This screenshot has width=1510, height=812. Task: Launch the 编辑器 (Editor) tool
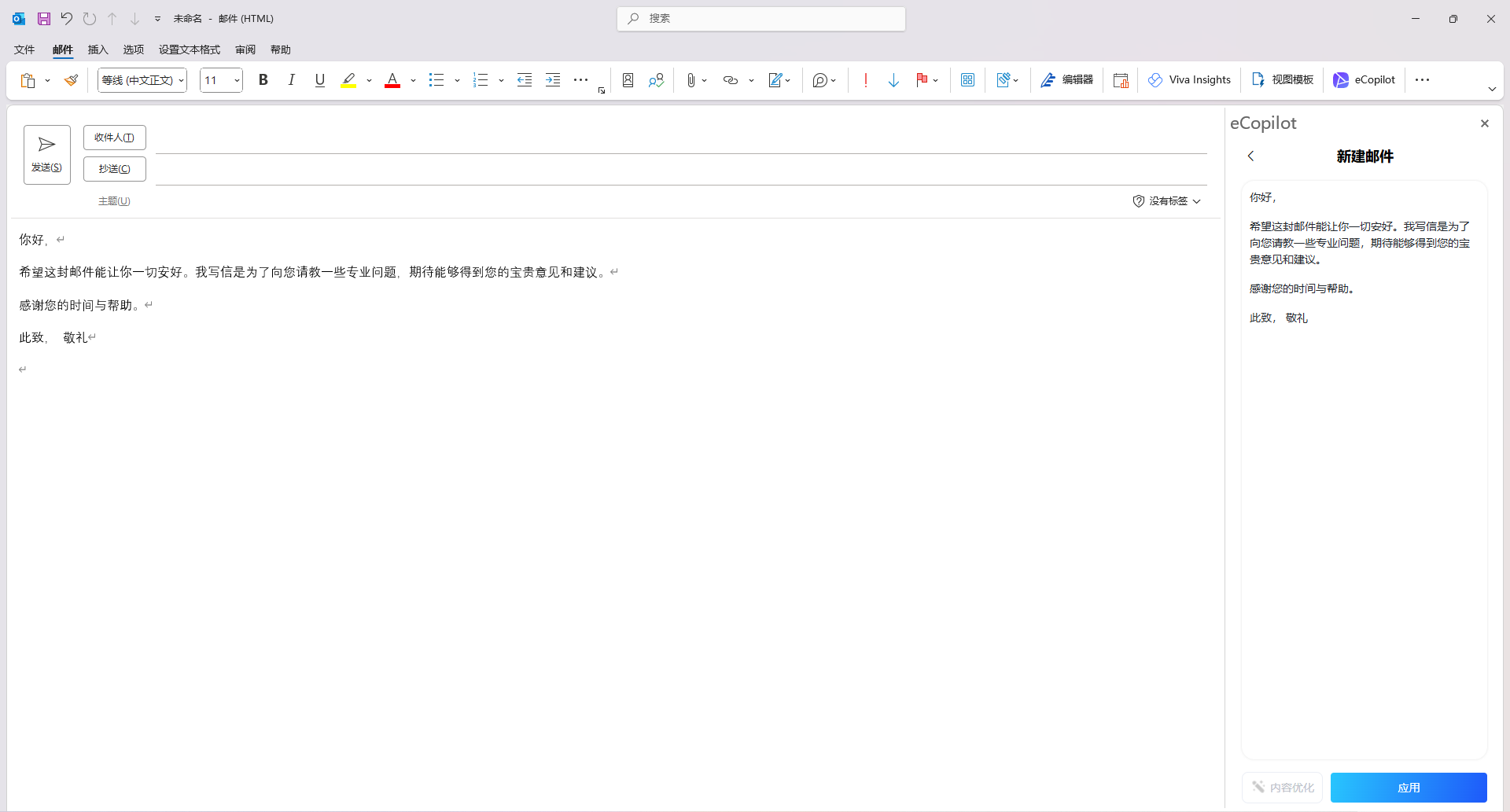click(1066, 79)
